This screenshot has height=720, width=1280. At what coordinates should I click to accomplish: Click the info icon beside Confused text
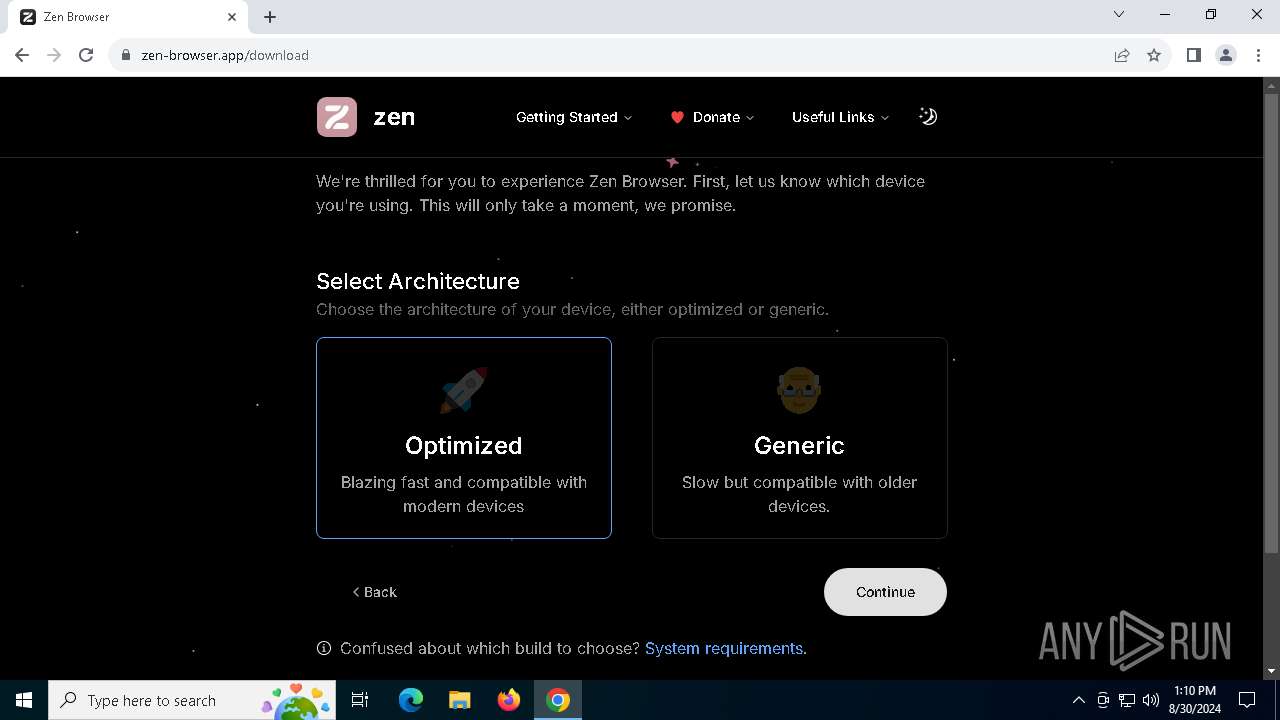point(324,648)
